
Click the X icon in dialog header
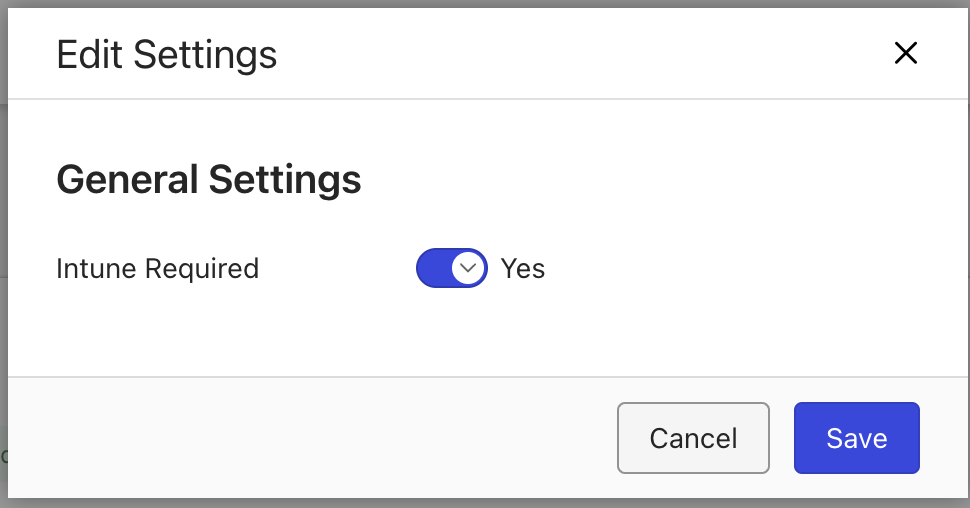point(905,53)
